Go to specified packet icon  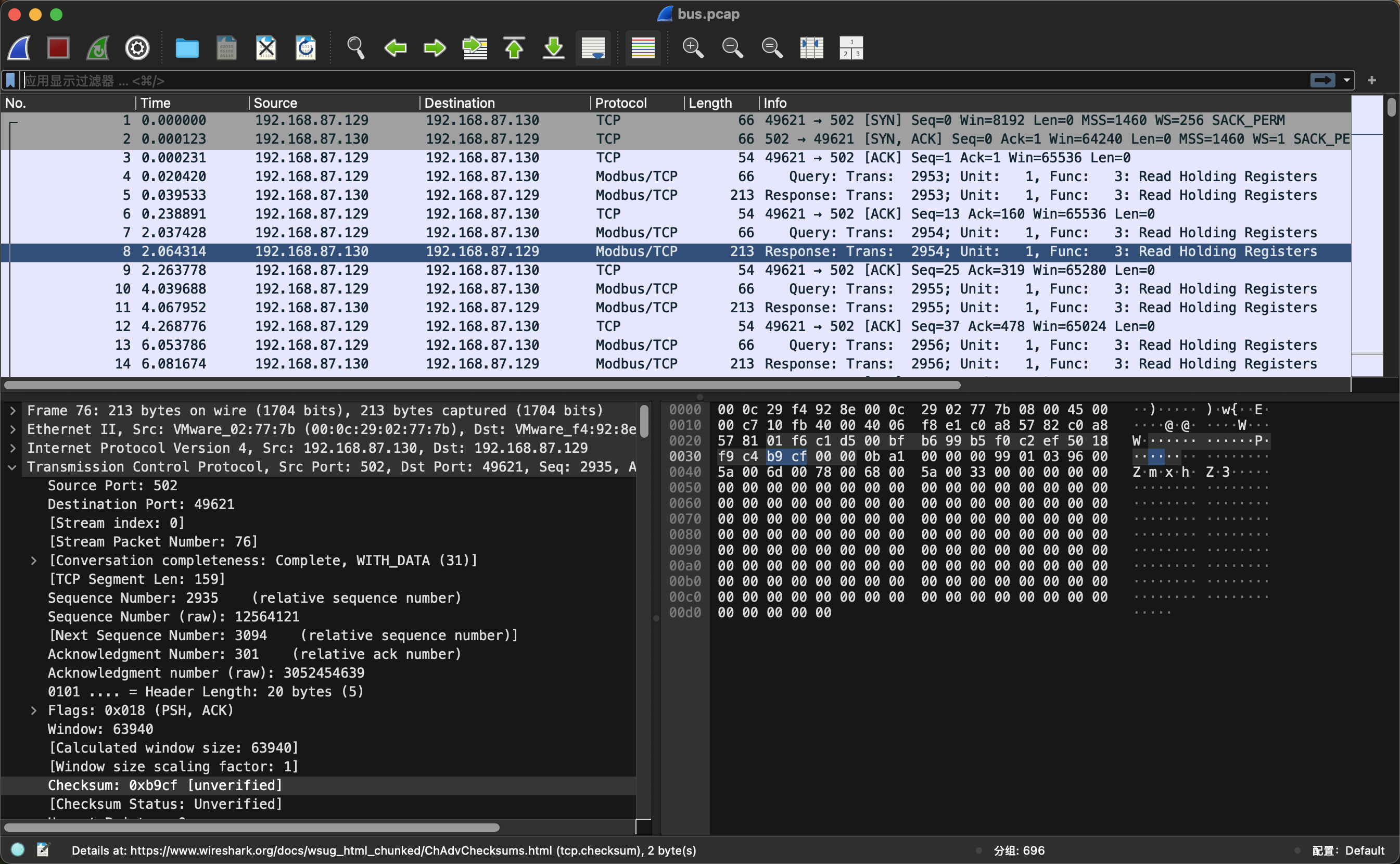(x=475, y=48)
